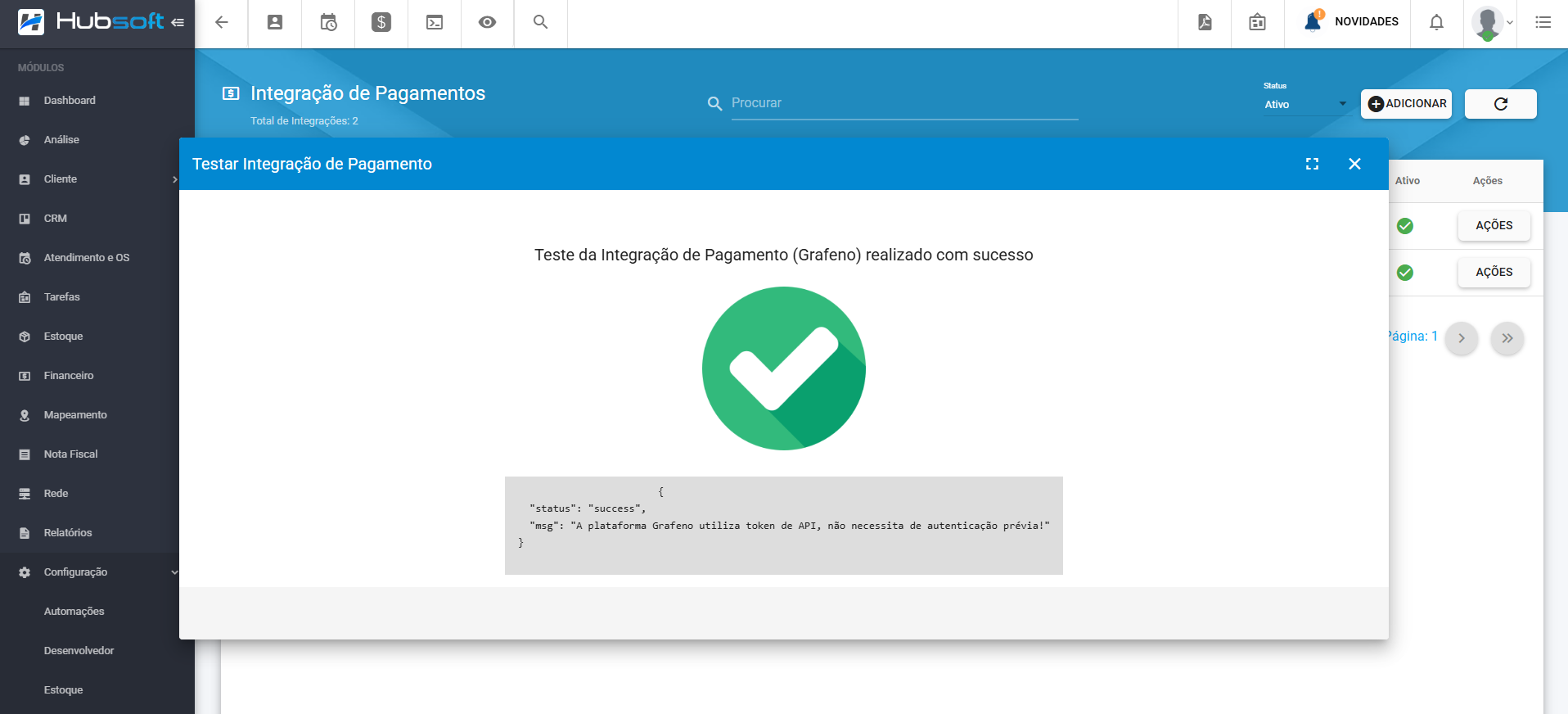
Task: Click the eye view toolbar icon
Action: (x=488, y=22)
